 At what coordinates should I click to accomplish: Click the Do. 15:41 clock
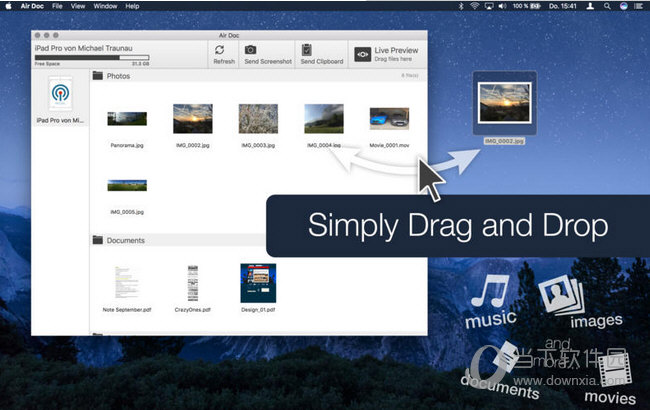click(x=563, y=6)
